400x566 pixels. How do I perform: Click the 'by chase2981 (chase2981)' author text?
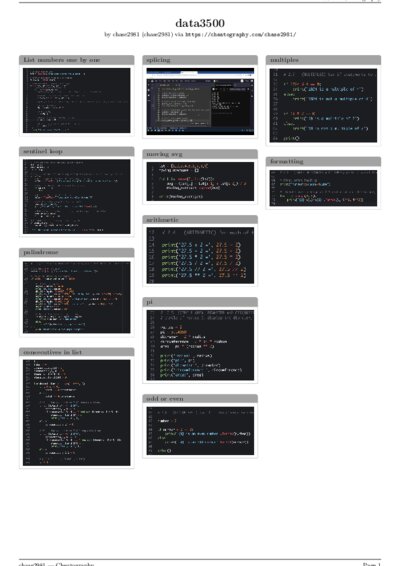click(139, 35)
